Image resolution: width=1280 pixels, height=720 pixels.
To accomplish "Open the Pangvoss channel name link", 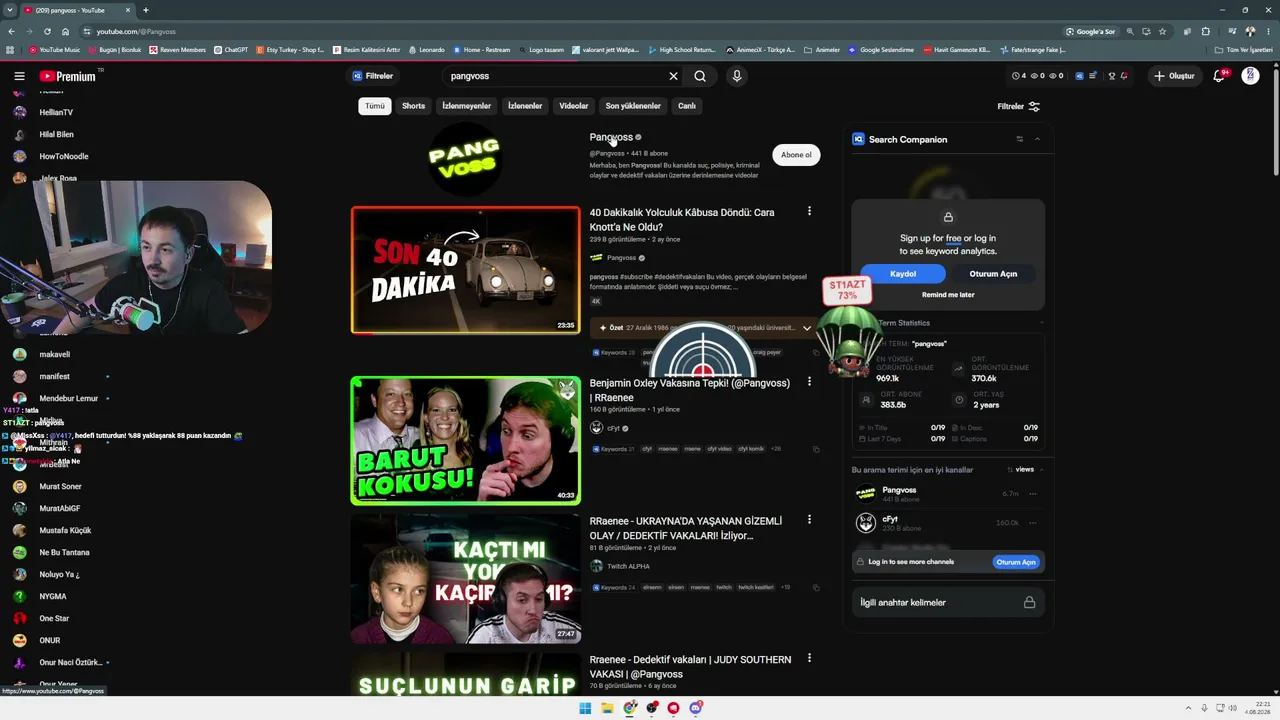I will (x=611, y=137).
